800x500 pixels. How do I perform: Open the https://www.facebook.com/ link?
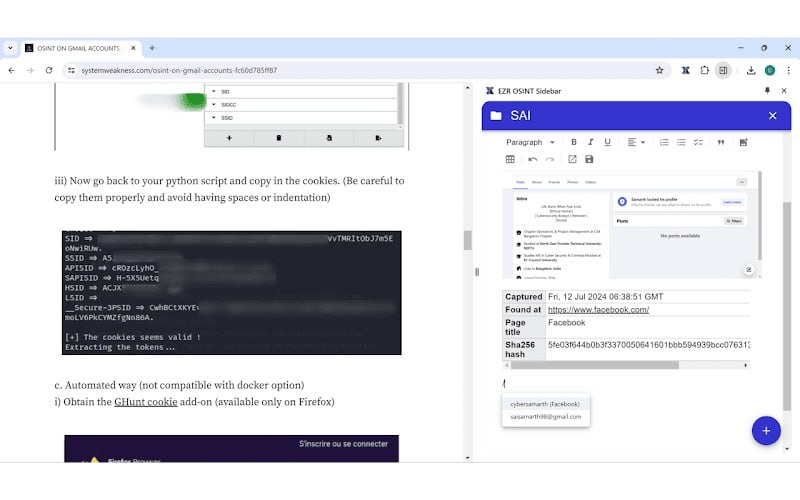pyautogui.click(x=598, y=310)
